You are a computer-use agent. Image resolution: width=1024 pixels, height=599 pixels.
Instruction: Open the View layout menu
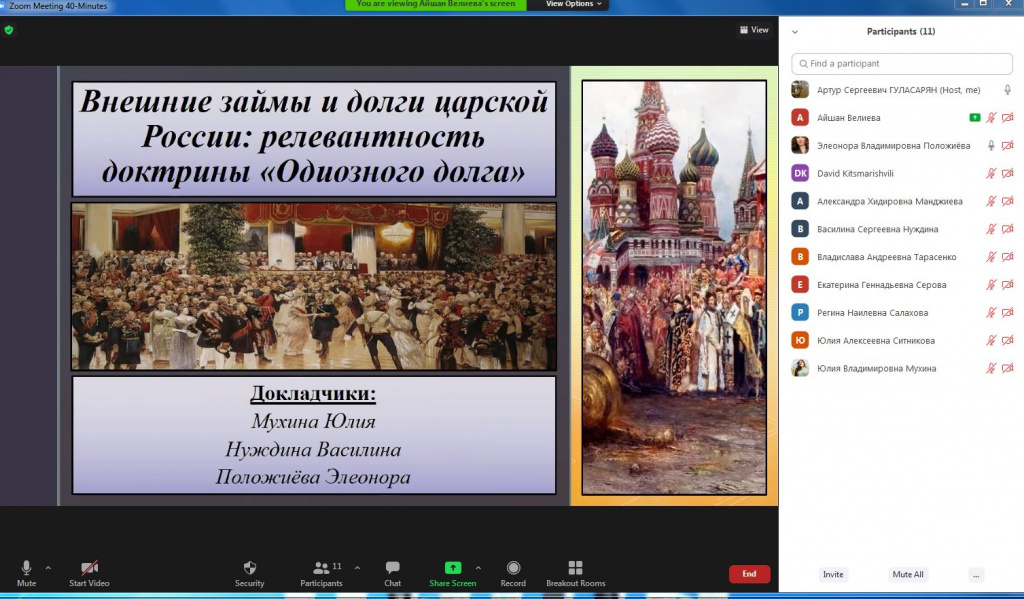pyautogui.click(x=754, y=29)
